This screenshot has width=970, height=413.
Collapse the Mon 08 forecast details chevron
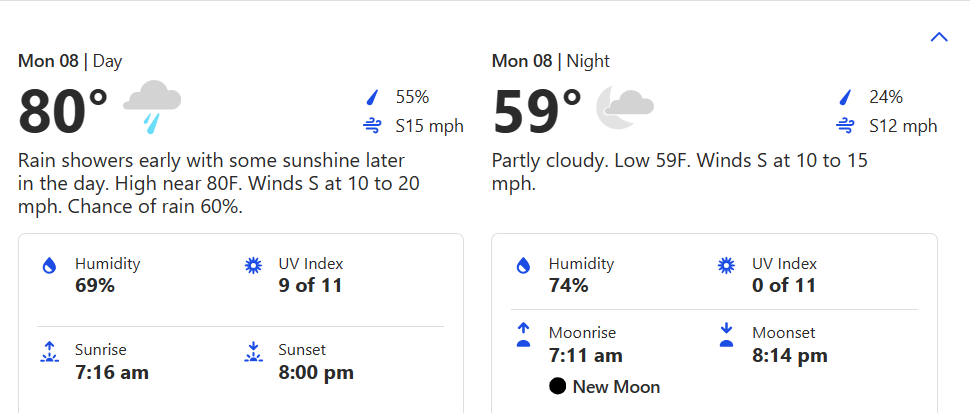point(938,37)
